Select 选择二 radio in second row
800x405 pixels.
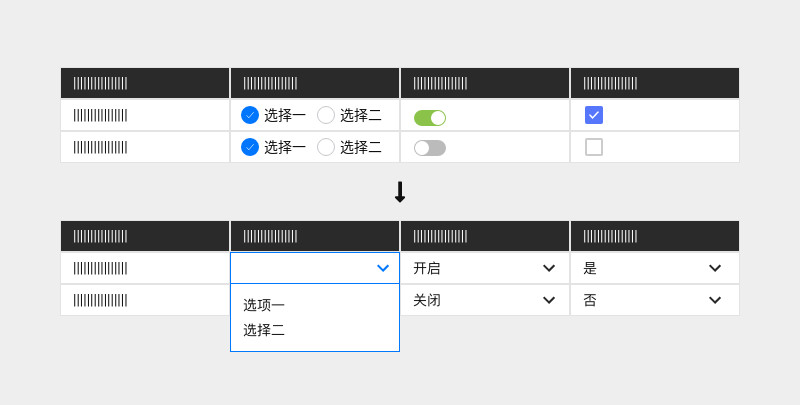[326, 147]
